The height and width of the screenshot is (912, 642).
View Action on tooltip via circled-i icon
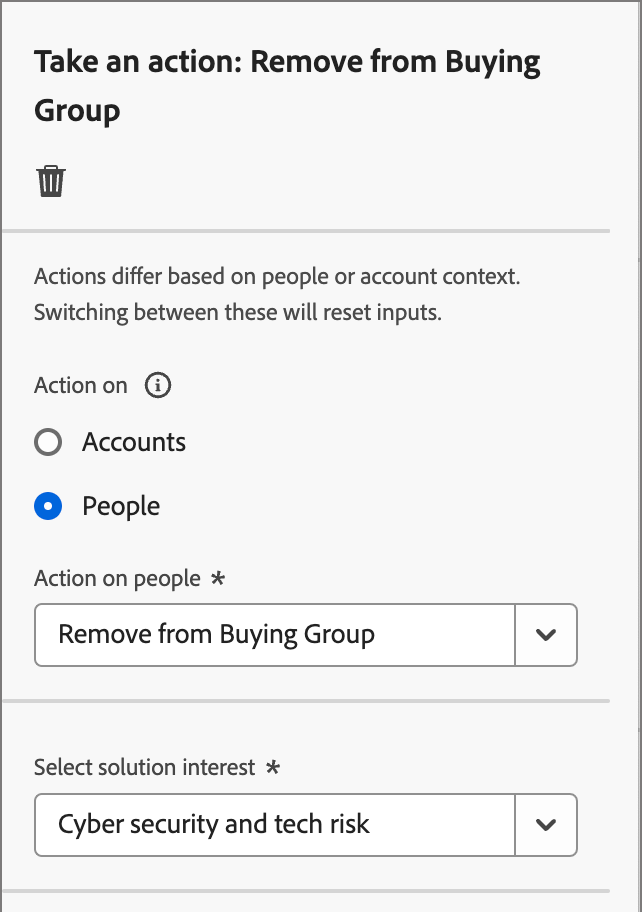point(157,385)
